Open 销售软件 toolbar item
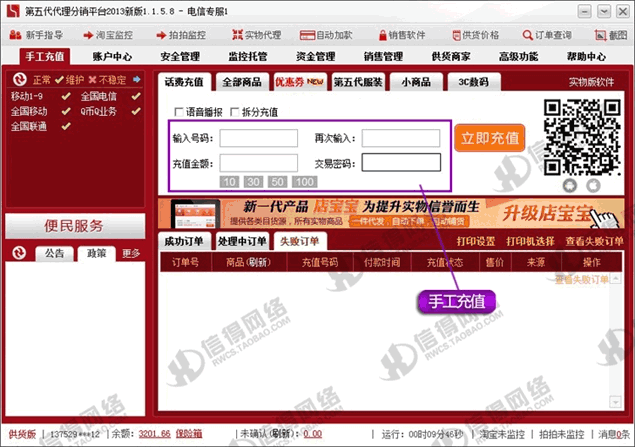 coord(379,35)
